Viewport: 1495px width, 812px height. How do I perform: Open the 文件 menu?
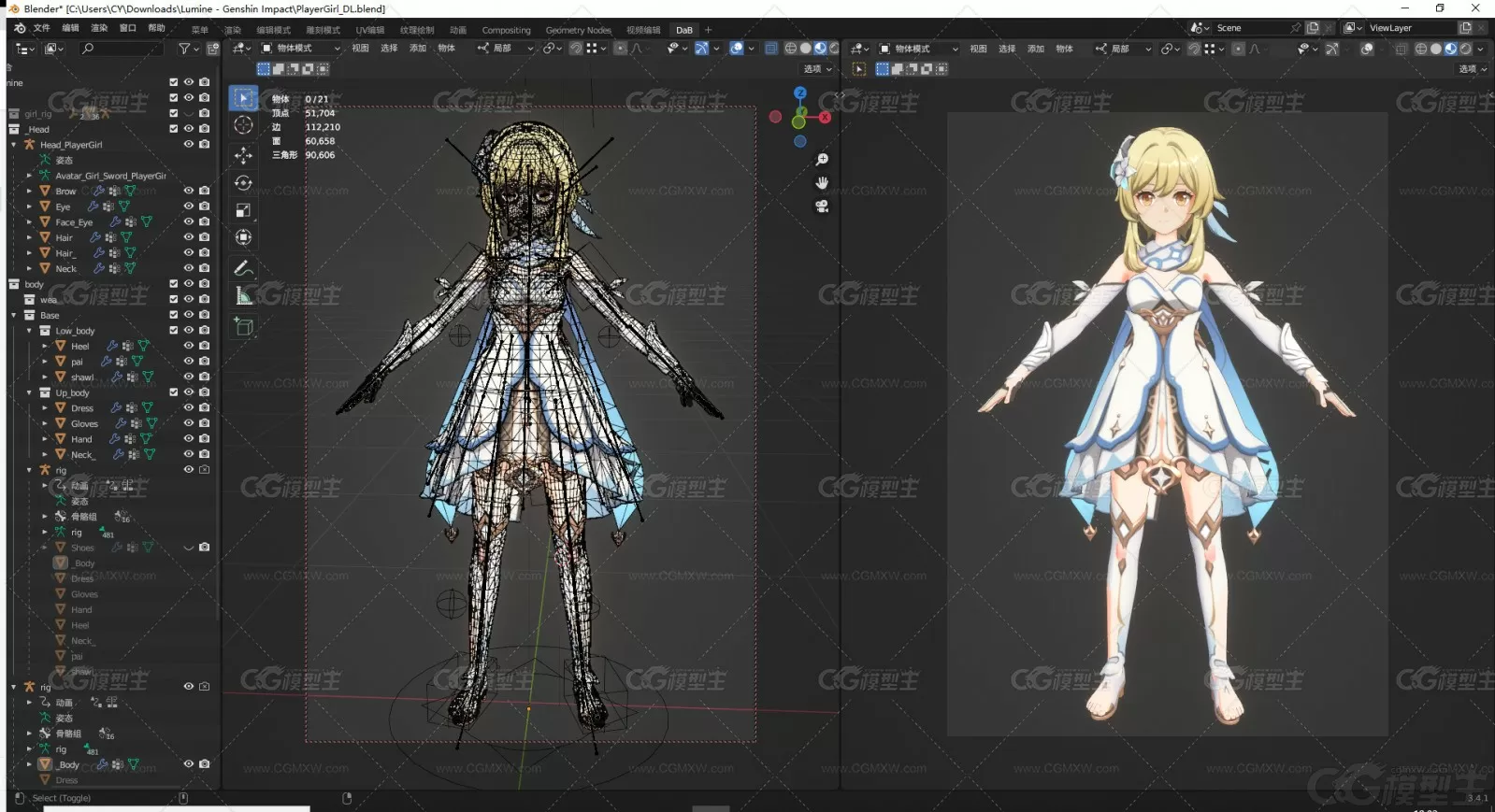pos(42,28)
